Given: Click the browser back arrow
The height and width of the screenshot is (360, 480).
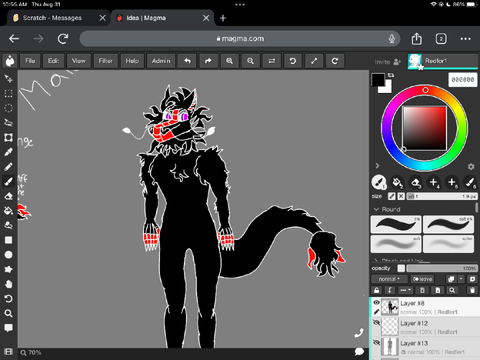Looking at the screenshot, I should point(14,39).
